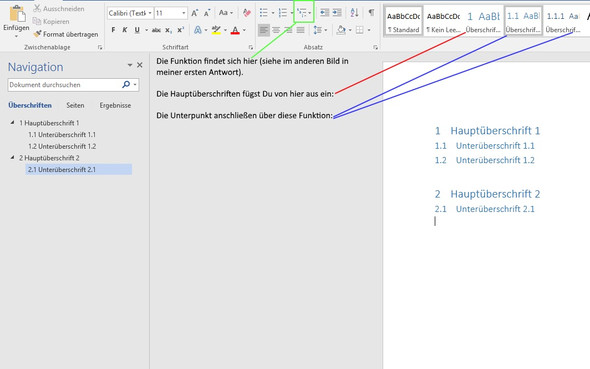Viewport: 590px width, 369px height.
Task: Center the text alignment
Action: [x=276, y=30]
